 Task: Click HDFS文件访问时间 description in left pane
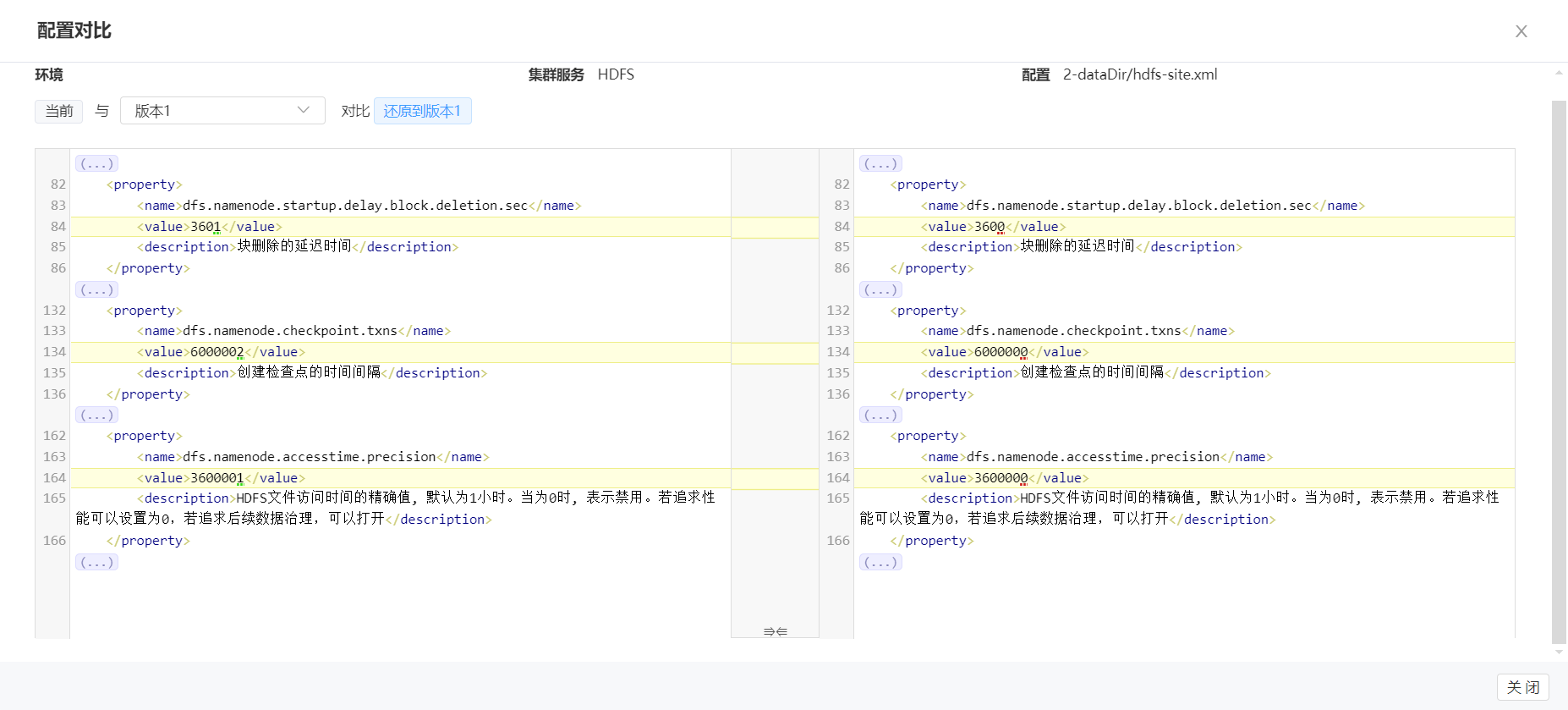pos(395,509)
